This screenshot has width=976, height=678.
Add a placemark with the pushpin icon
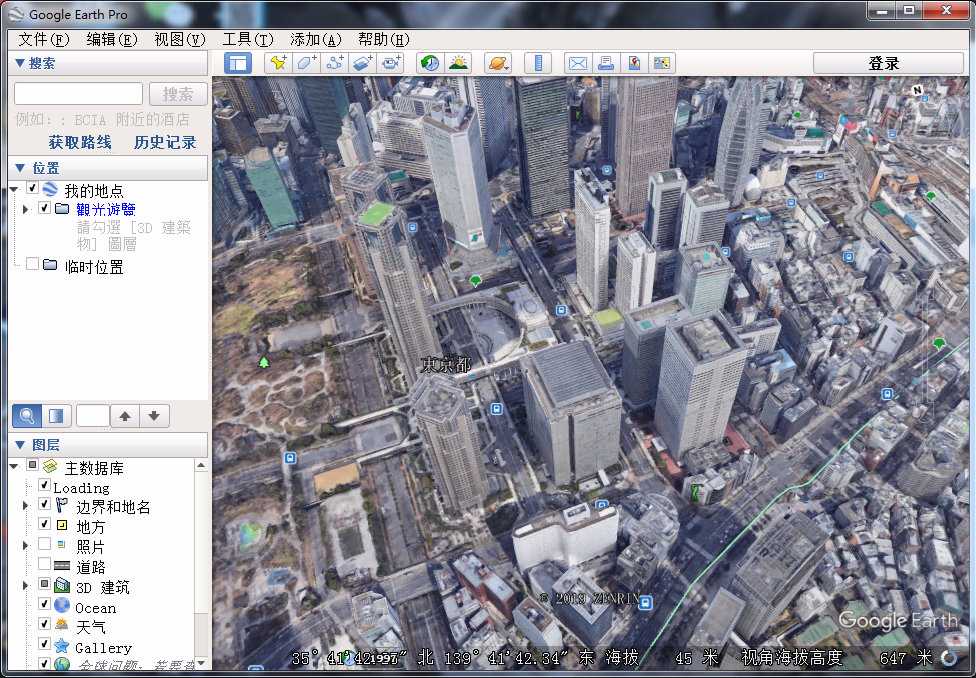pyautogui.click(x=278, y=63)
